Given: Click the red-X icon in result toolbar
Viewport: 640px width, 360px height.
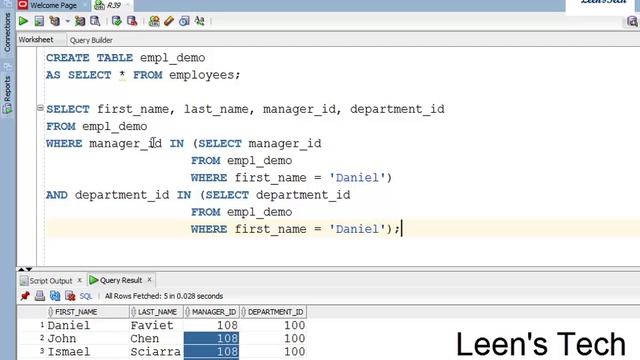Looking at the screenshot, I should [70, 296].
